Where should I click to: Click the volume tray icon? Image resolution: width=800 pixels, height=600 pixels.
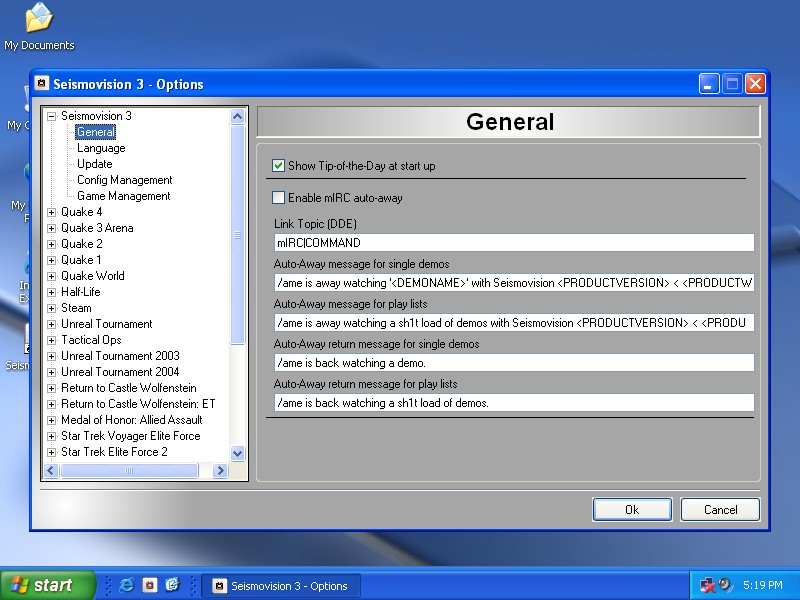[725, 585]
